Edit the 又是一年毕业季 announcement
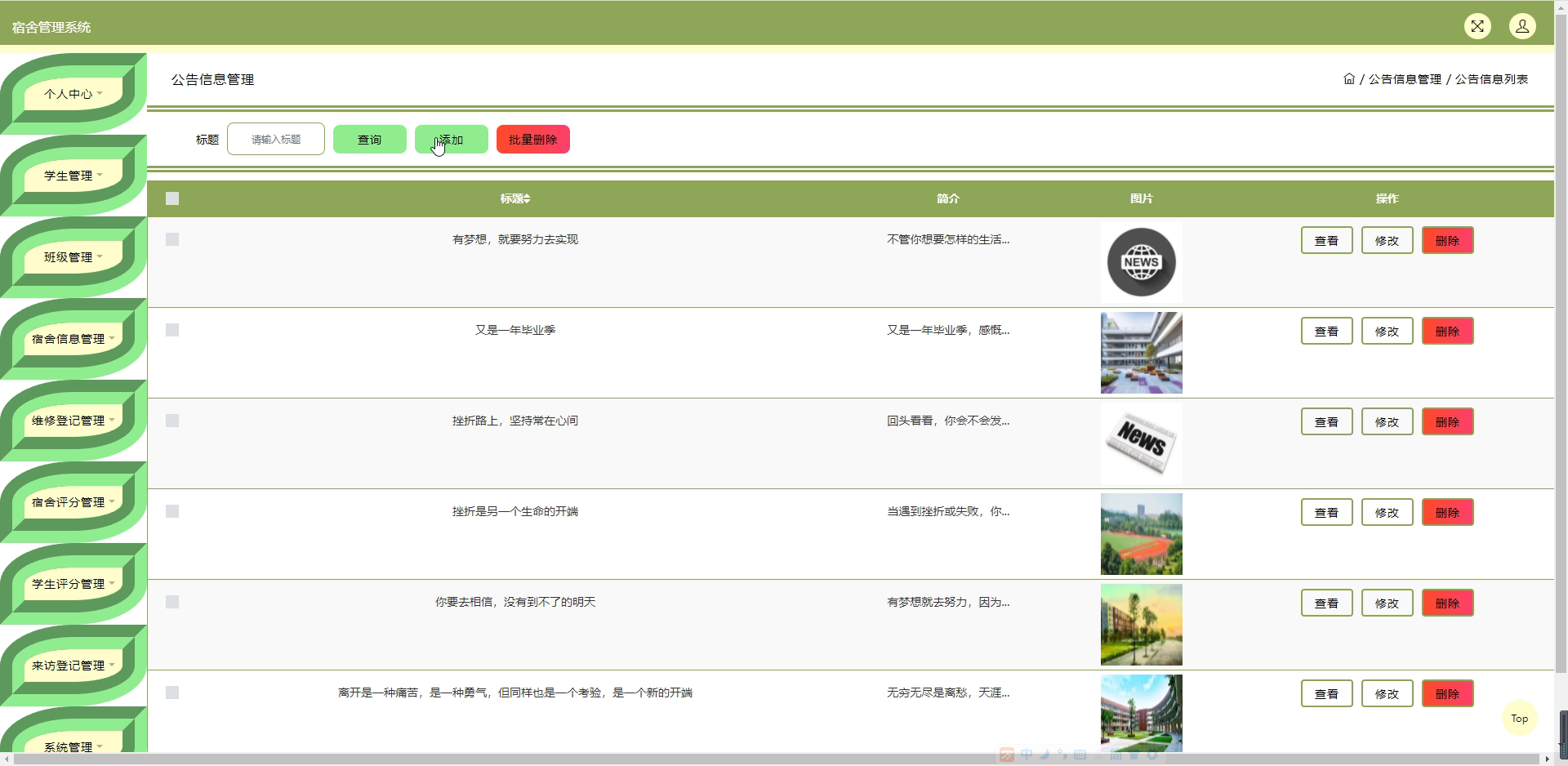This screenshot has width=1568, height=766. [1388, 332]
